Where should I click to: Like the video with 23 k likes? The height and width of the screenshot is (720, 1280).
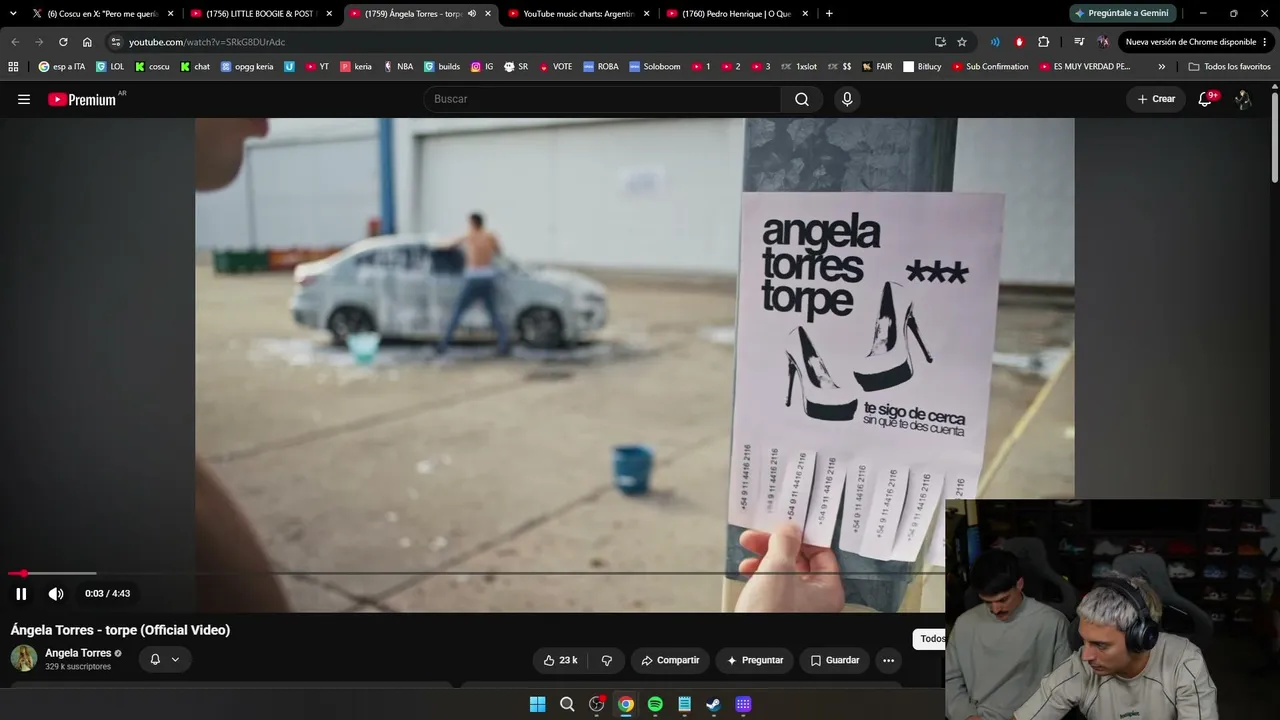point(560,660)
